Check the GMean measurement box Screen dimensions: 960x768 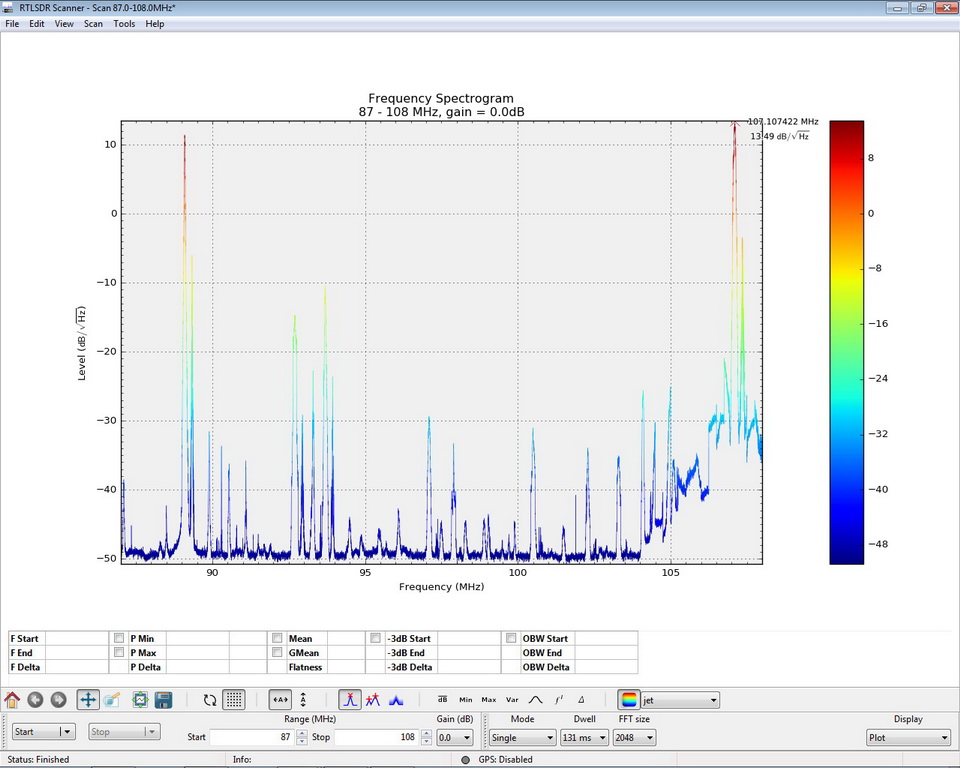[x=277, y=652]
